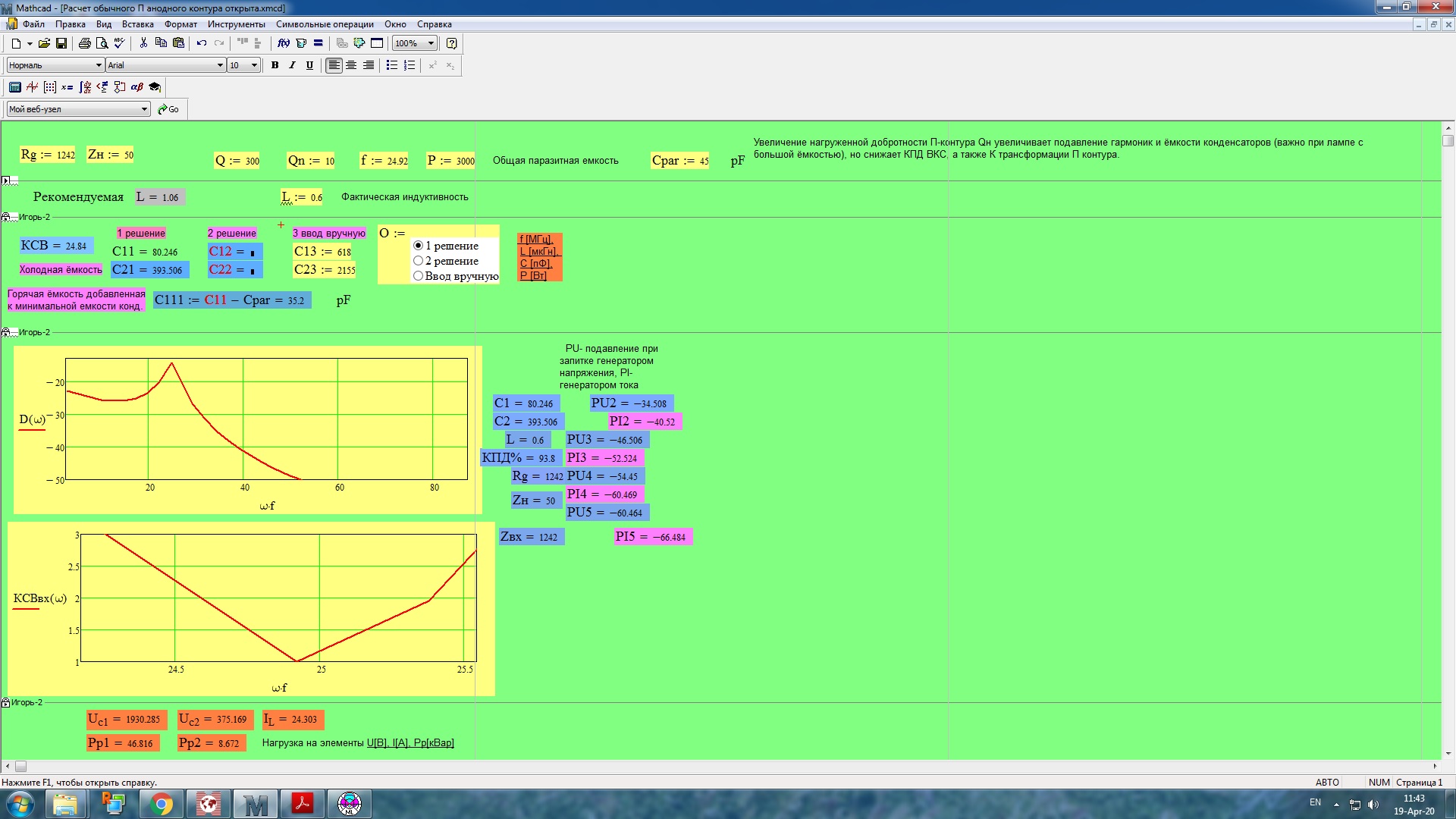Run the ABC spell check tool
Screen dimensions: 1456x819
119,43
